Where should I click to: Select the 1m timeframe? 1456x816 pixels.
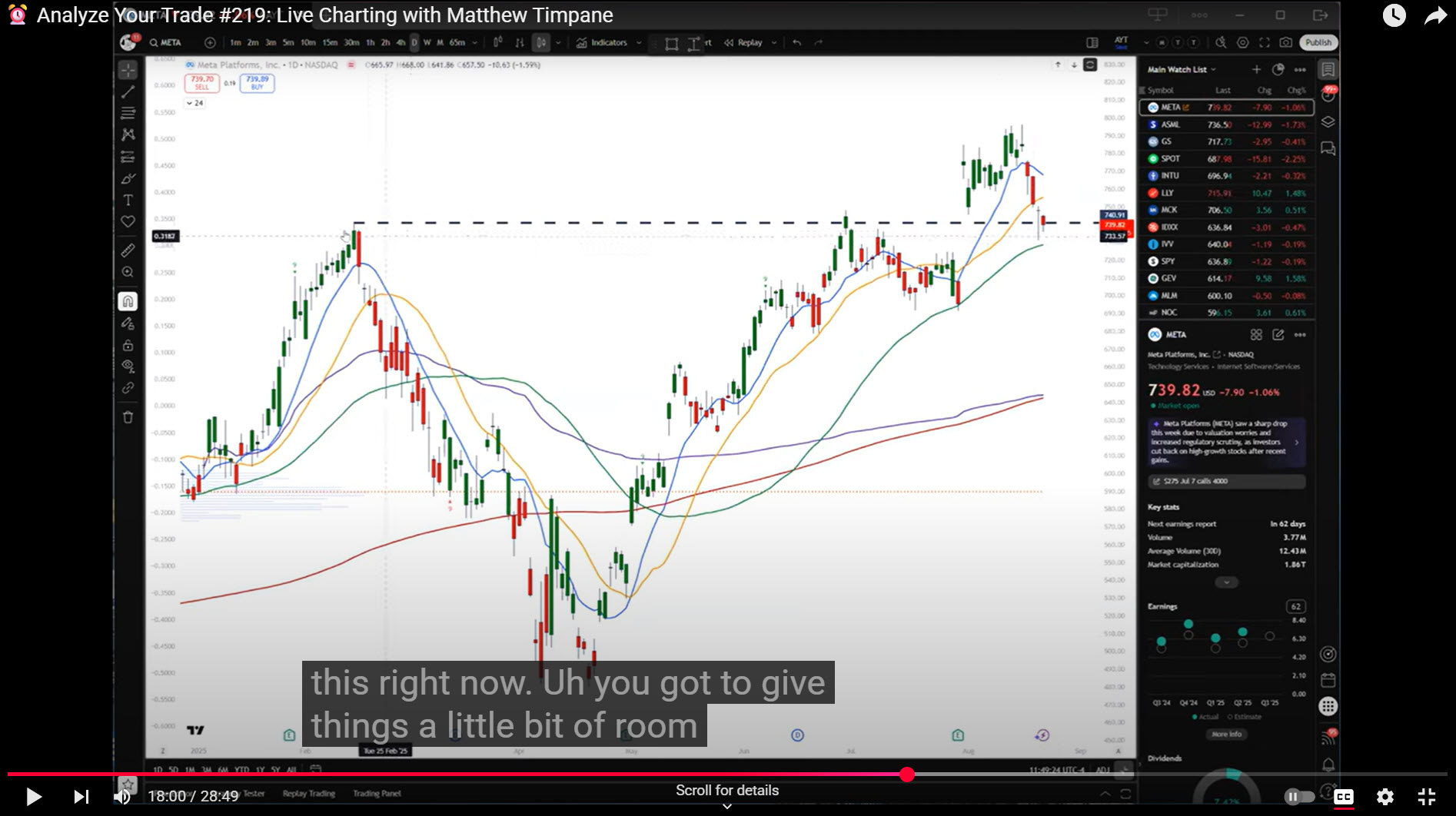235,42
